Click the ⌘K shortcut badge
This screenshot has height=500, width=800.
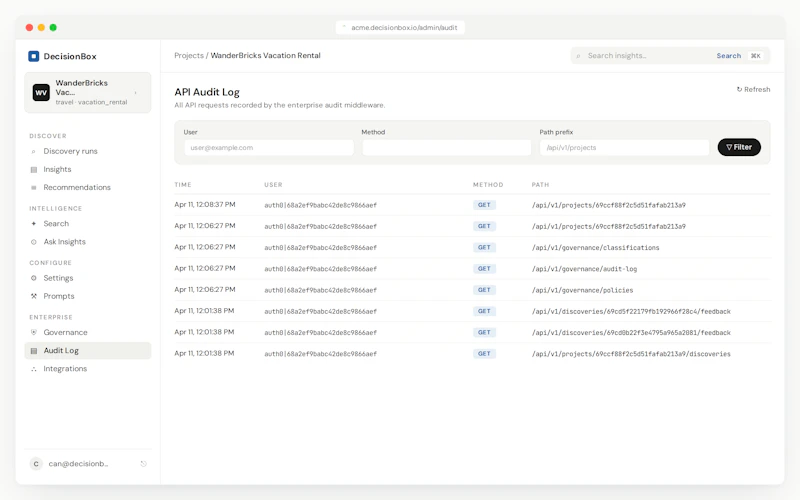tap(756, 56)
